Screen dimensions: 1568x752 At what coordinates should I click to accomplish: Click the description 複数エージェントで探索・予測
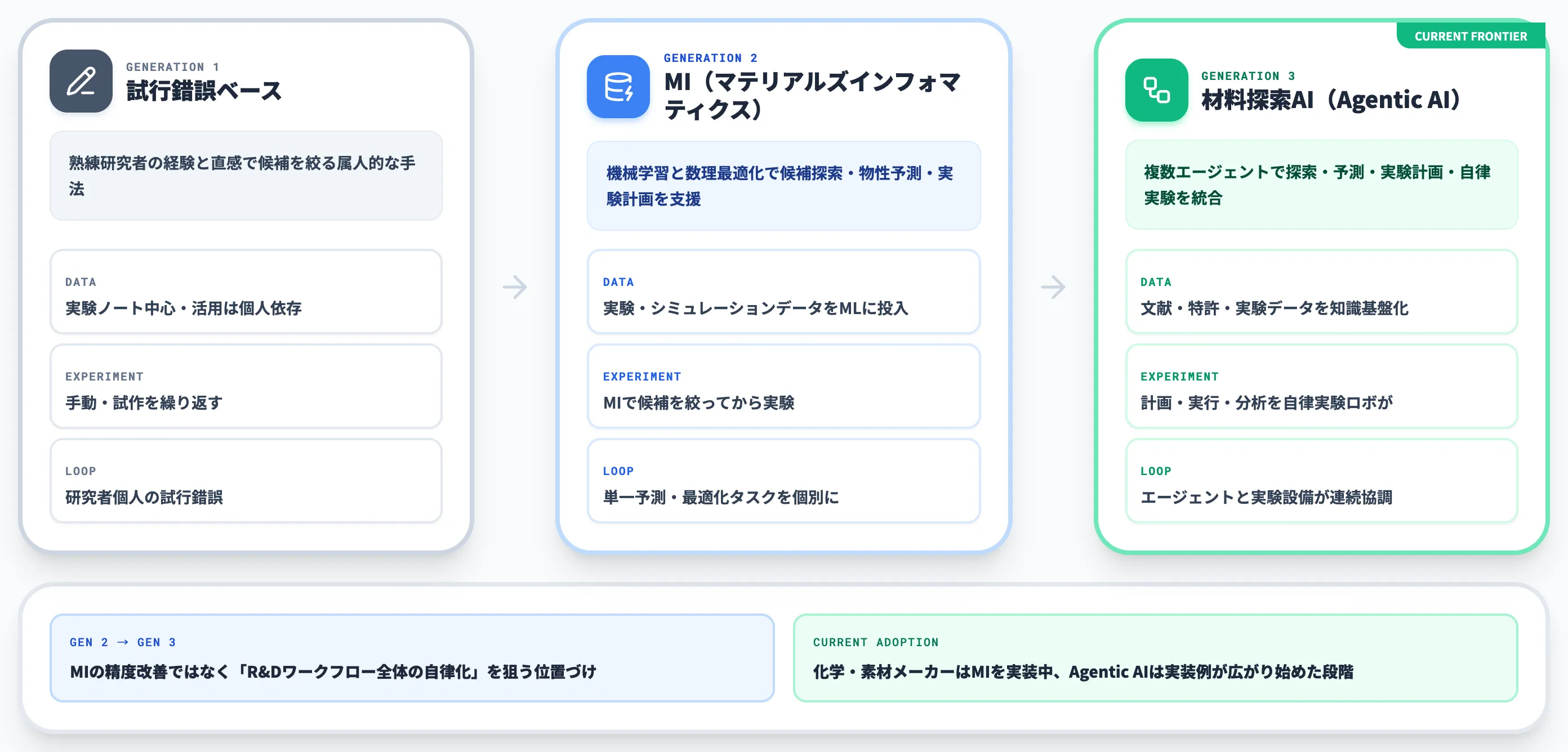coord(1321,185)
